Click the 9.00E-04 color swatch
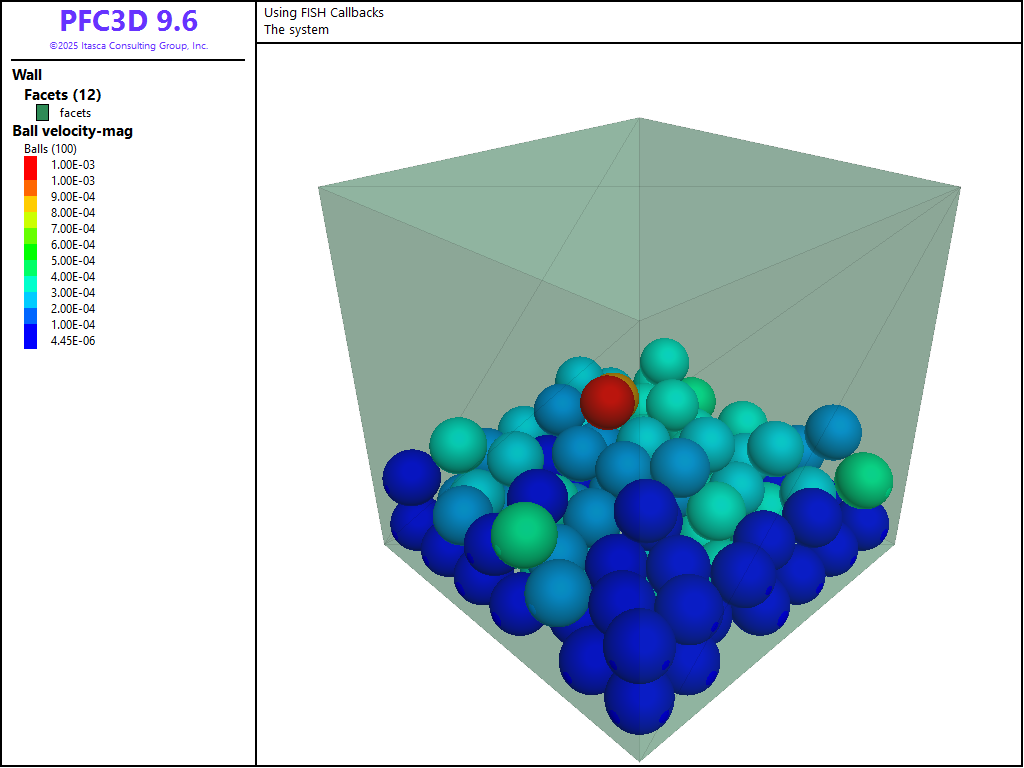This screenshot has width=1024, height=768. (x=30, y=197)
